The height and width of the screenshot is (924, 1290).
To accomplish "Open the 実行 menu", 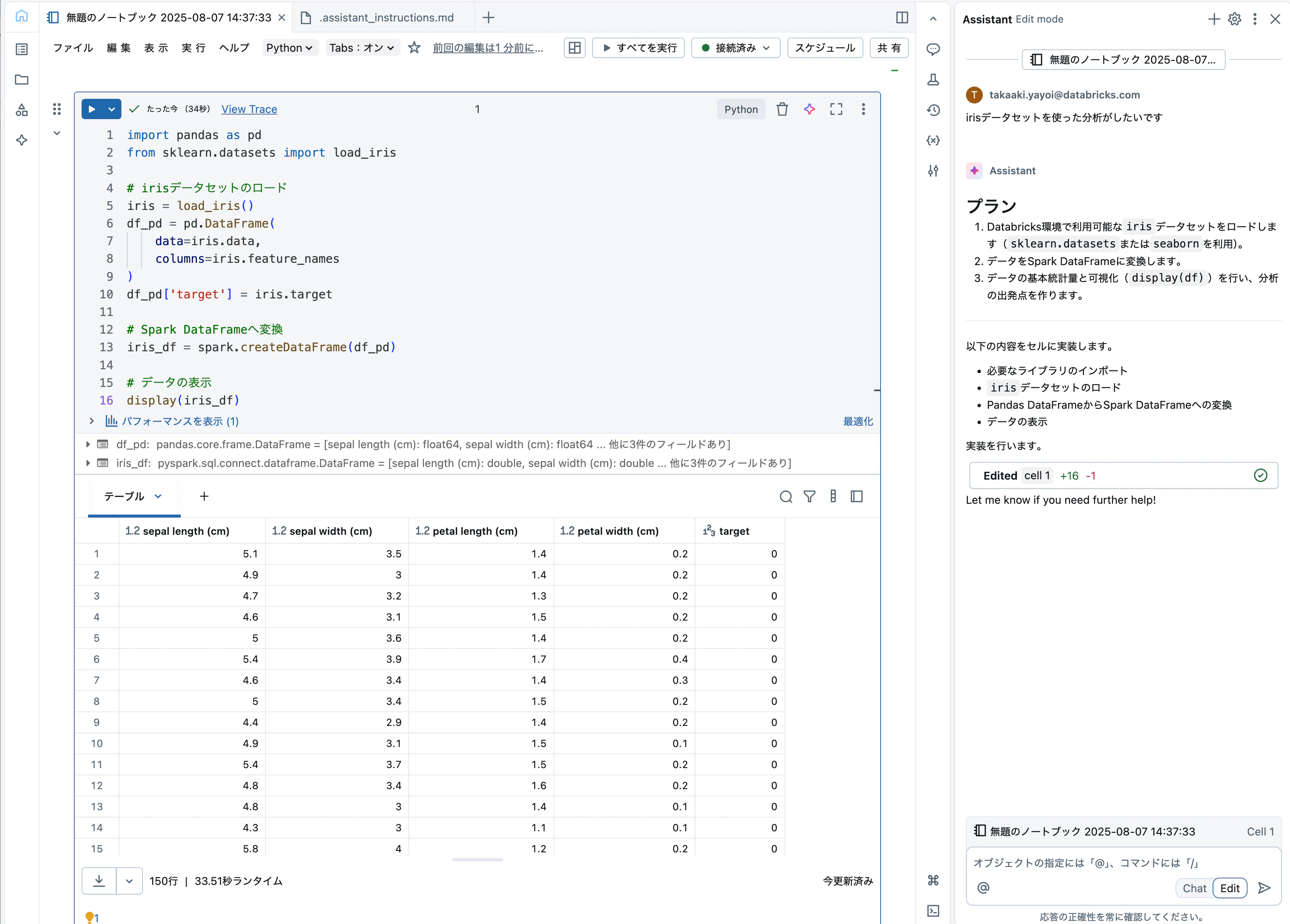I will click(193, 48).
